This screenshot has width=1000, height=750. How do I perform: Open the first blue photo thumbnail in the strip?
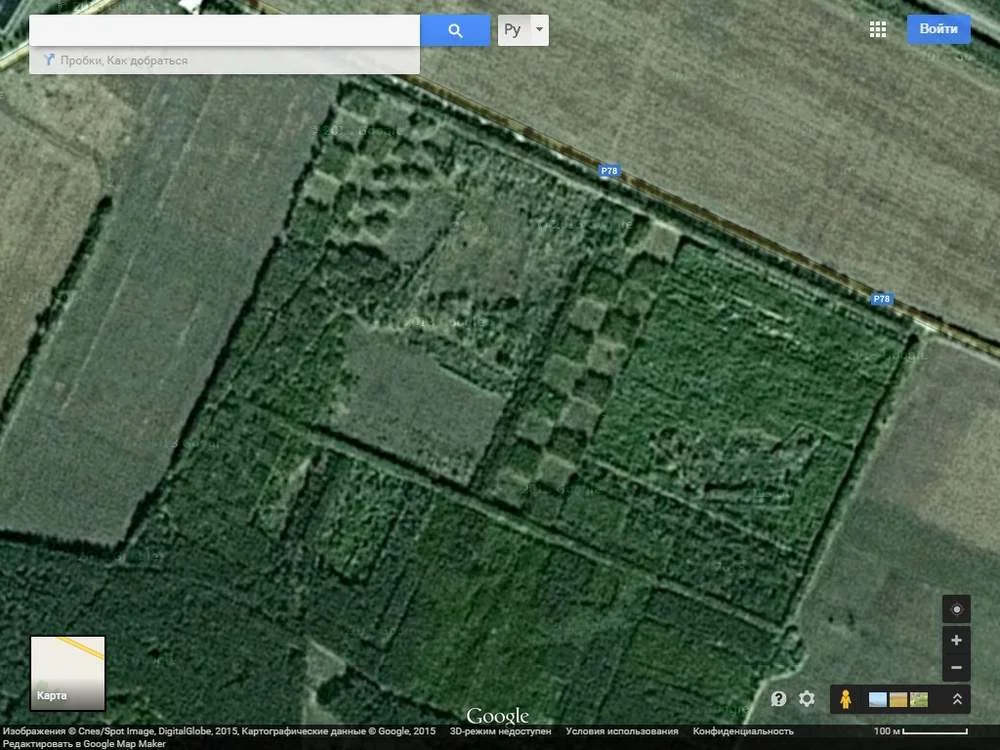[x=878, y=700]
